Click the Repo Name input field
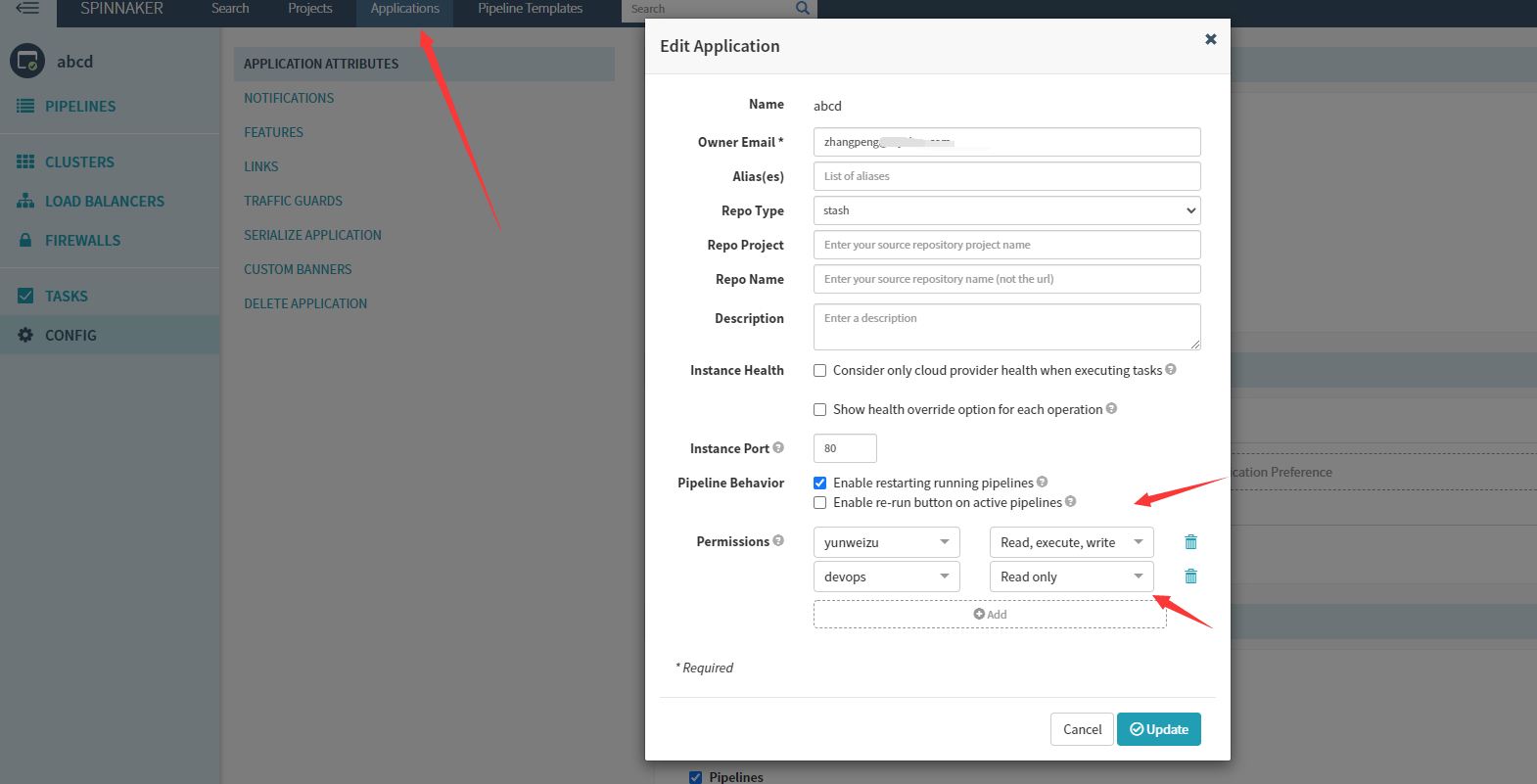1537x784 pixels. tap(1006, 279)
